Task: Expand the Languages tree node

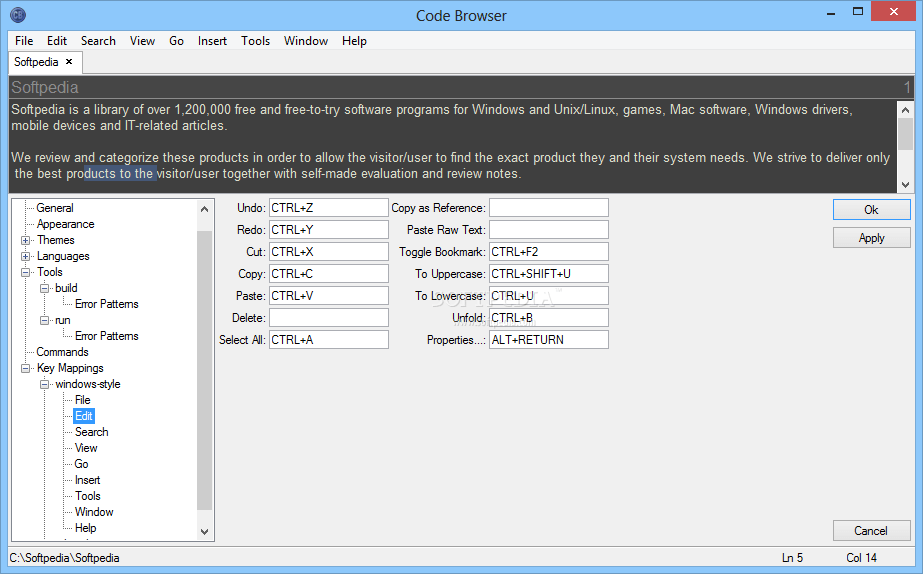Action: point(25,256)
